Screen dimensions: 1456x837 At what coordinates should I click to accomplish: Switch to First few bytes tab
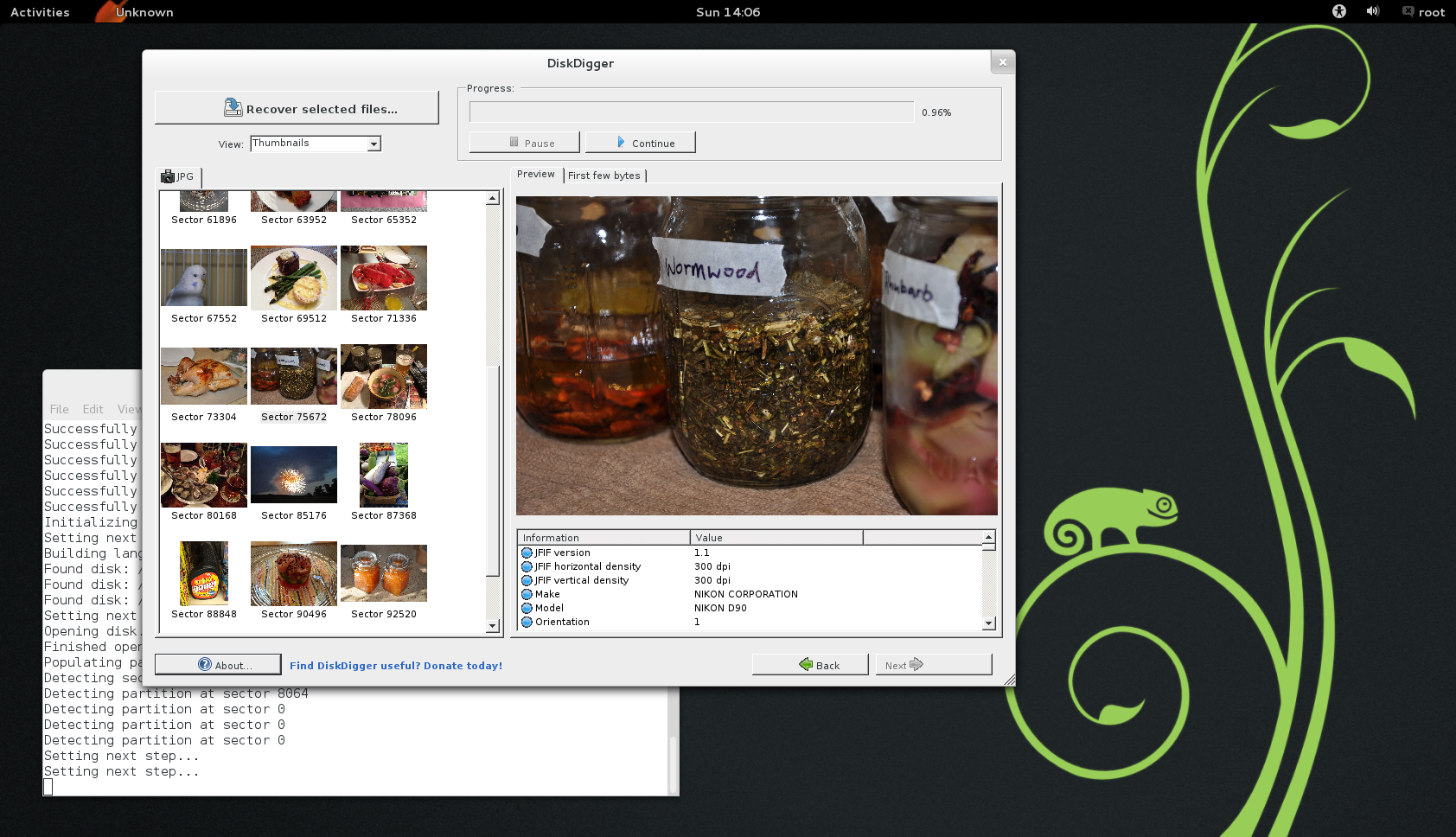[604, 176]
